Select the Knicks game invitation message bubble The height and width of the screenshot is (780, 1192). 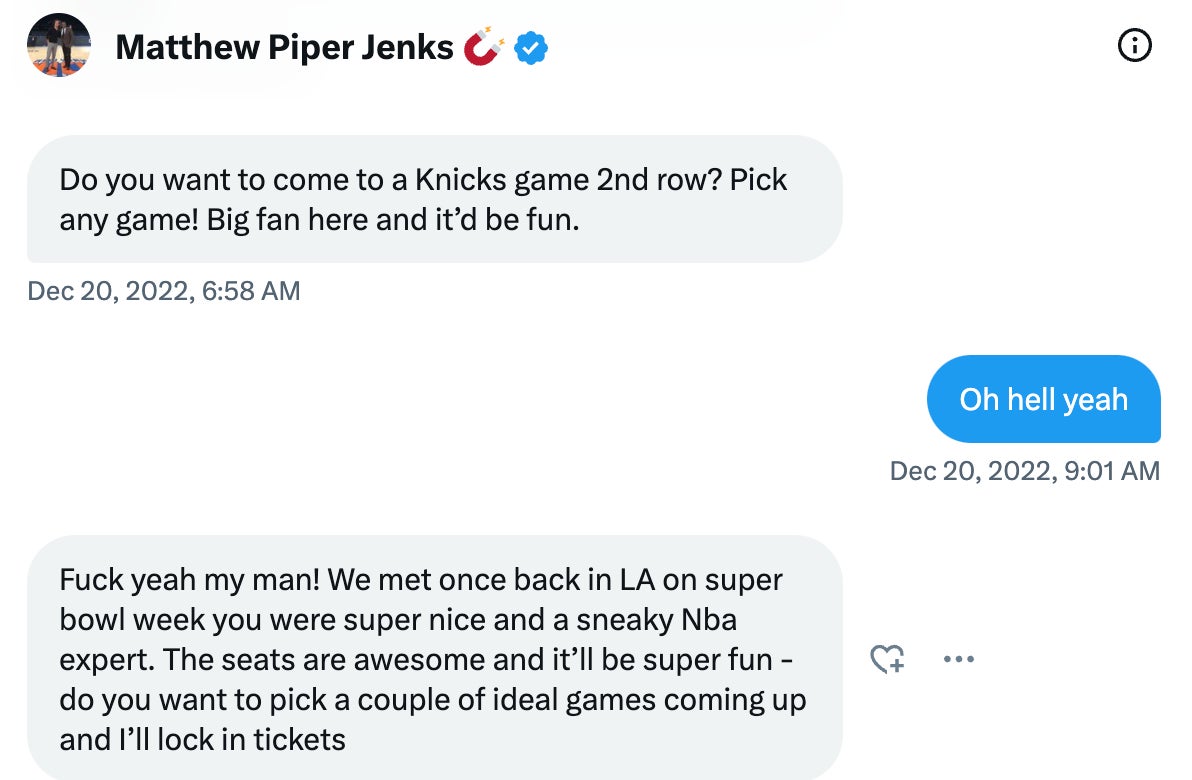click(x=434, y=199)
